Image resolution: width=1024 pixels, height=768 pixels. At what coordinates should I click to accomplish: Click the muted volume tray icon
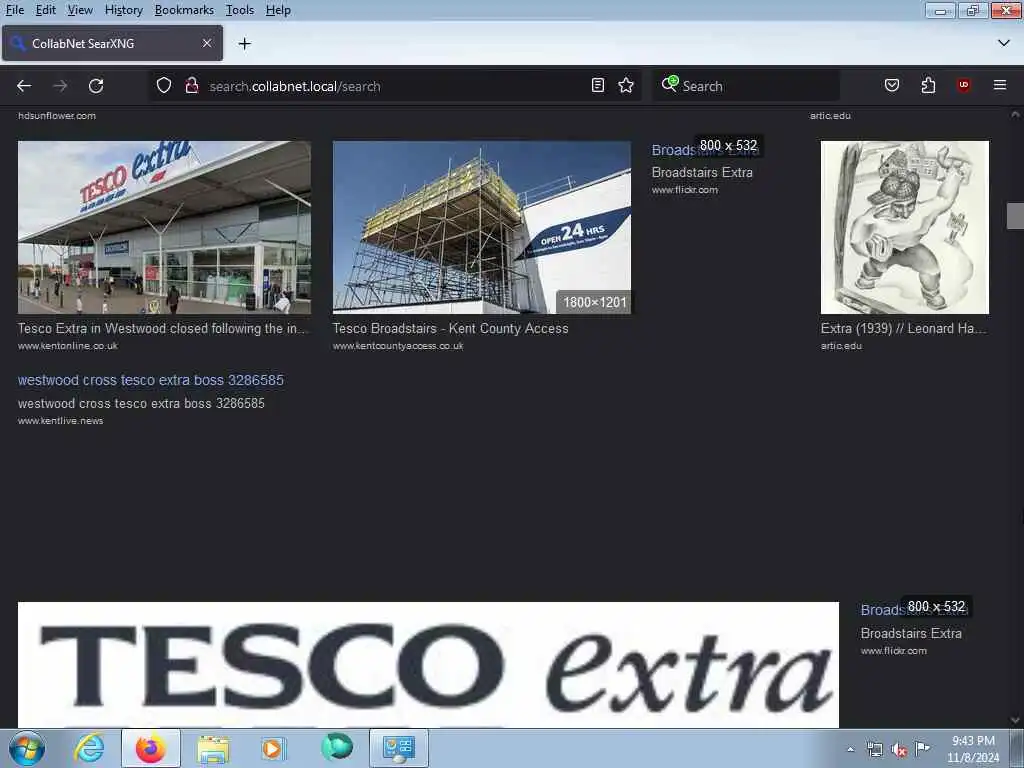[899, 749]
